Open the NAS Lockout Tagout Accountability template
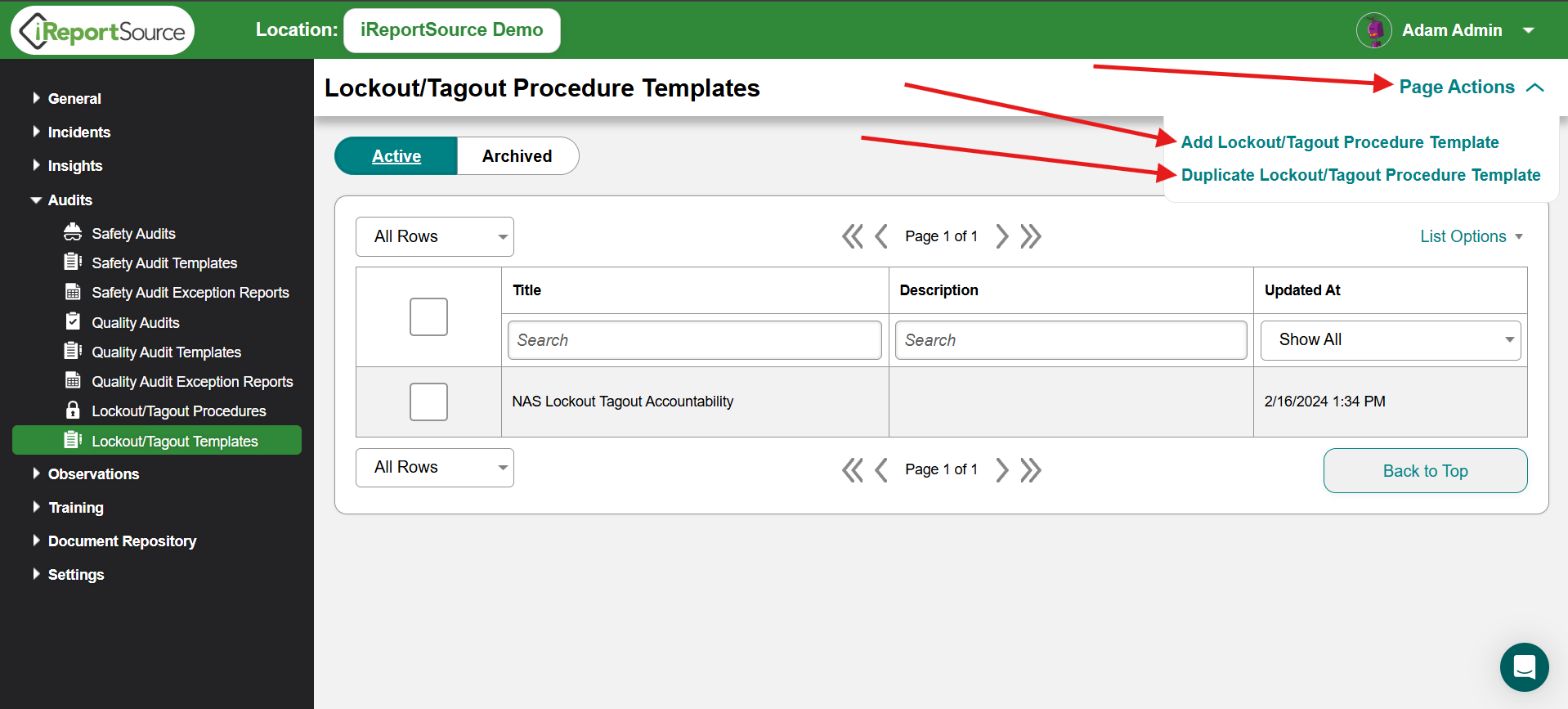 [623, 402]
